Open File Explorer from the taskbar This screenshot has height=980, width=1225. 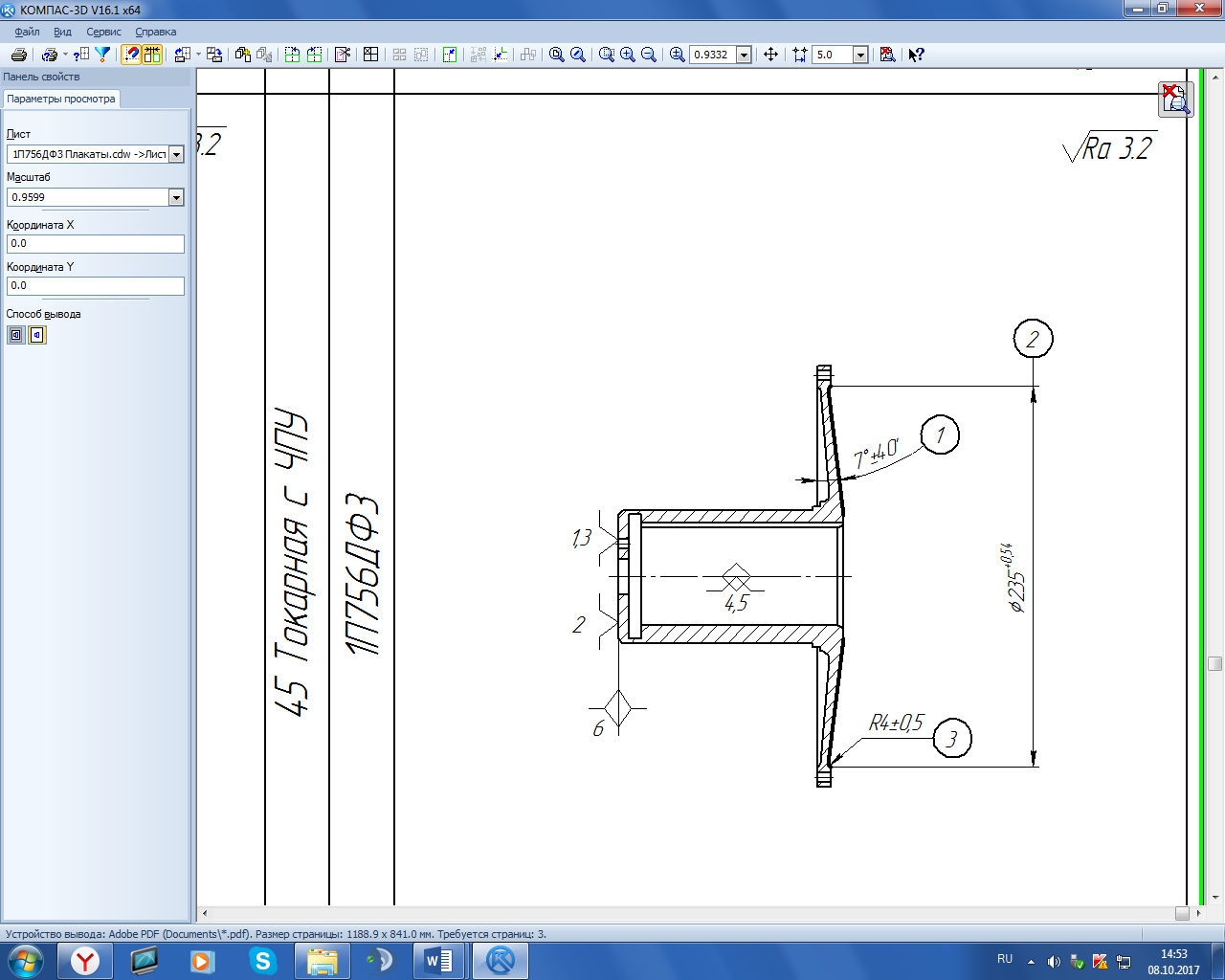click(322, 960)
